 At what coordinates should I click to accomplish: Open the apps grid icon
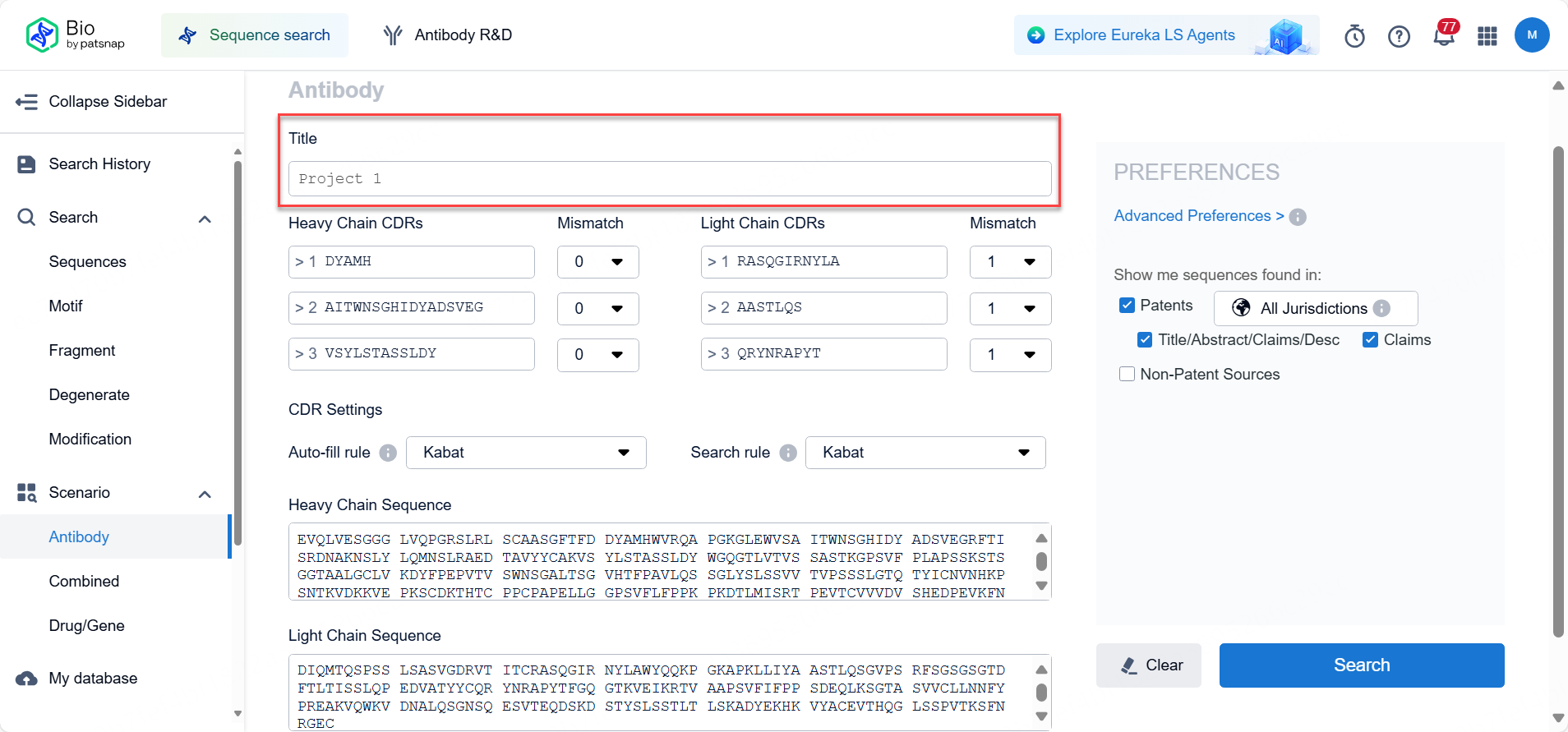tap(1487, 36)
